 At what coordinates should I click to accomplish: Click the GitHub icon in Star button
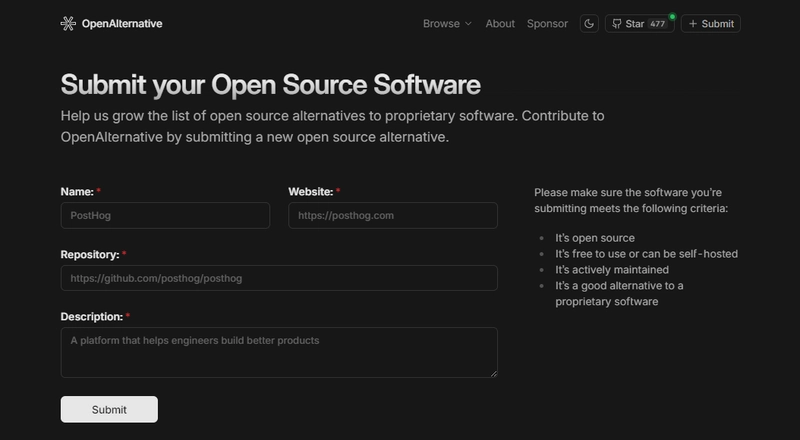617,23
